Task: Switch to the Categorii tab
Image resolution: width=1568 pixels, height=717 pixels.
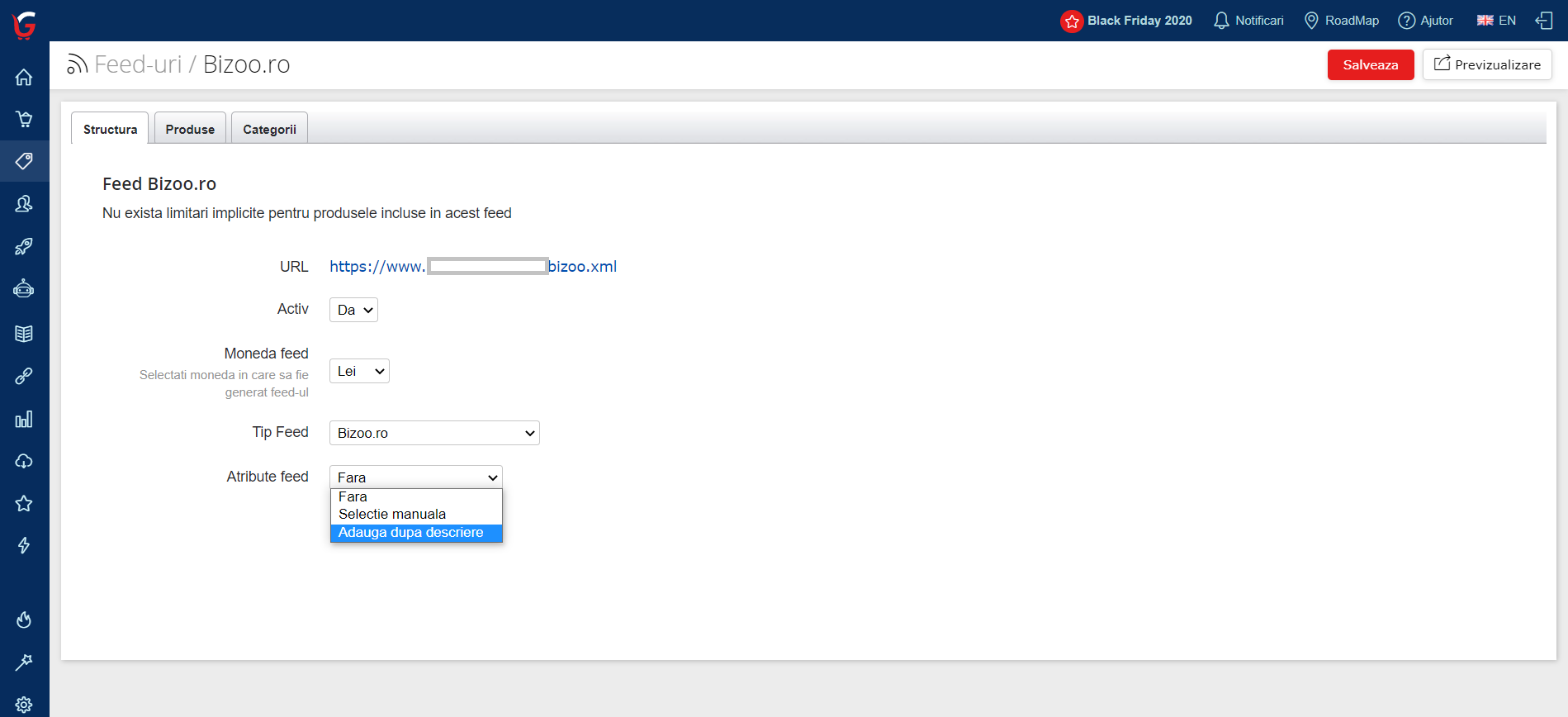Action: tap(269, 128)
